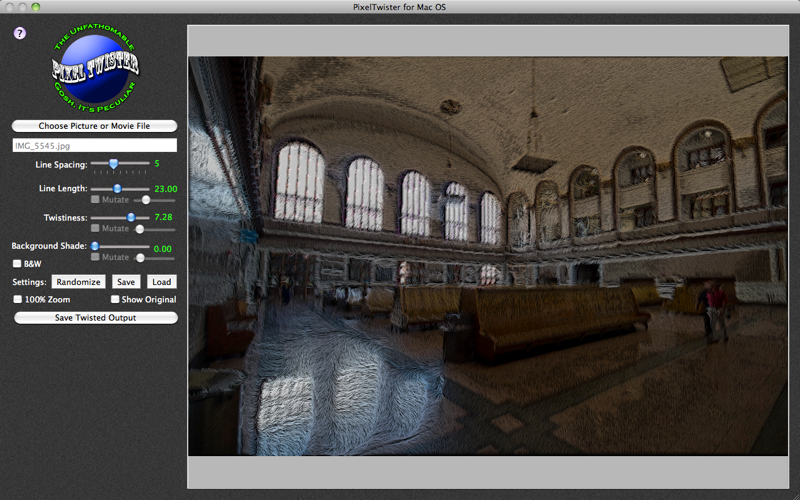Click the Background Shade value 0.00
Screen dimensions: 800x500
pos(163,249)
